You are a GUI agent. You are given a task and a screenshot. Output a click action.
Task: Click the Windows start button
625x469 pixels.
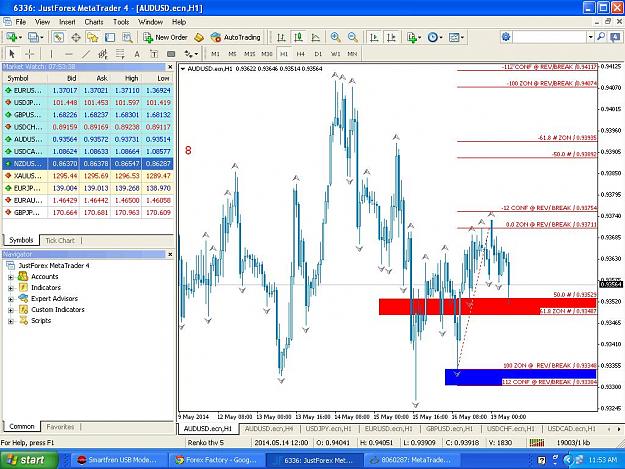click(29, 460)
